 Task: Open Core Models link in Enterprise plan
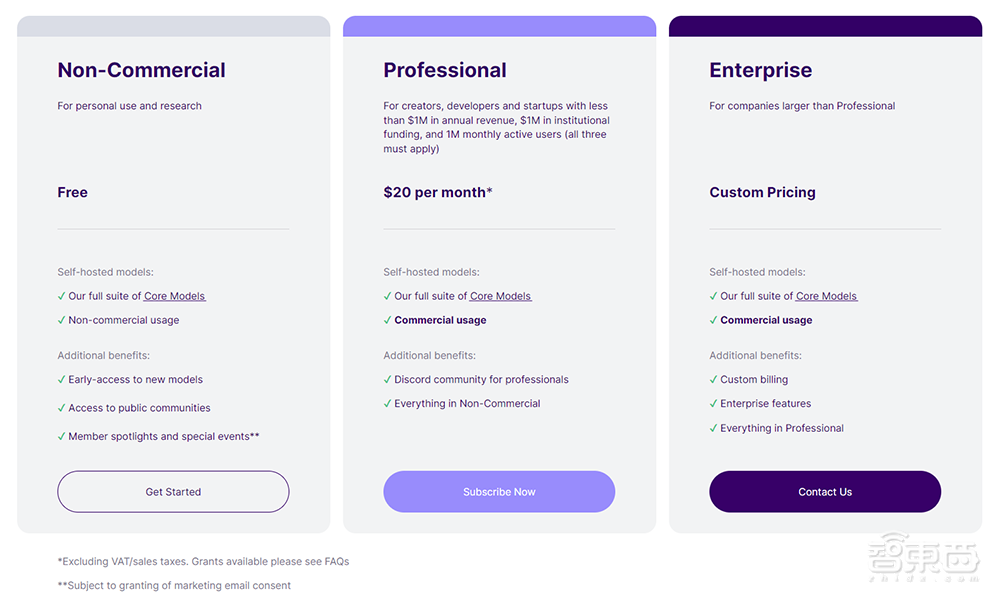click(x=827, y=296)
